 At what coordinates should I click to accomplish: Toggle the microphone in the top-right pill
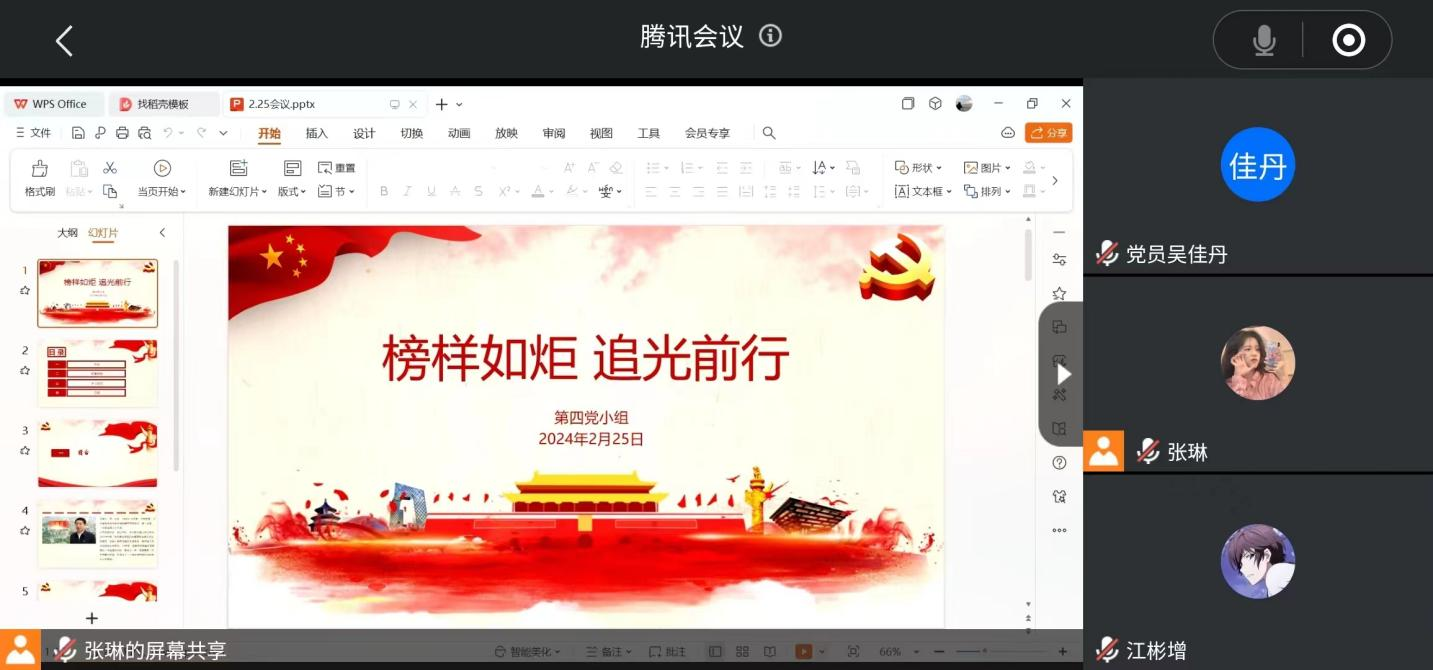click(x=1264, y=40)
